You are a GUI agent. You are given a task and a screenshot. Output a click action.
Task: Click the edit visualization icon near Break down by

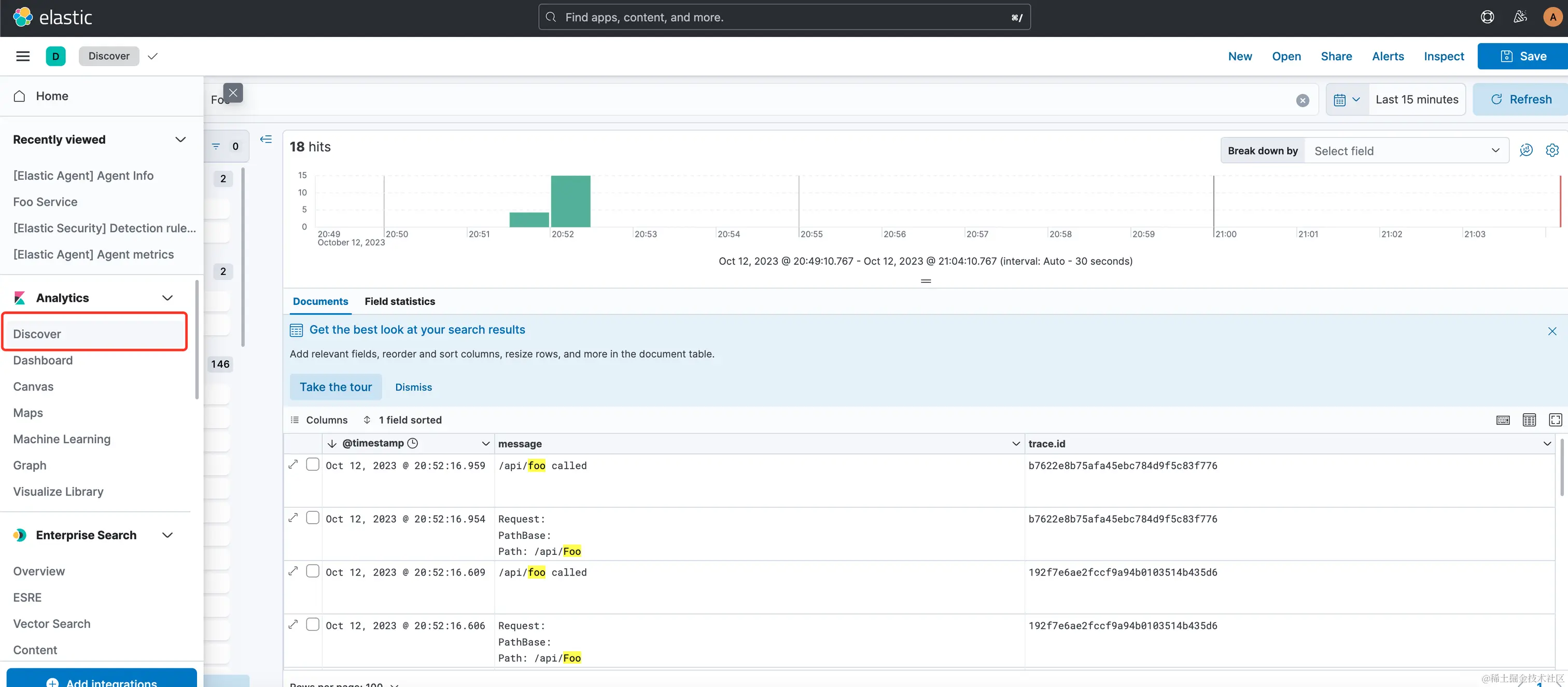1525,150
